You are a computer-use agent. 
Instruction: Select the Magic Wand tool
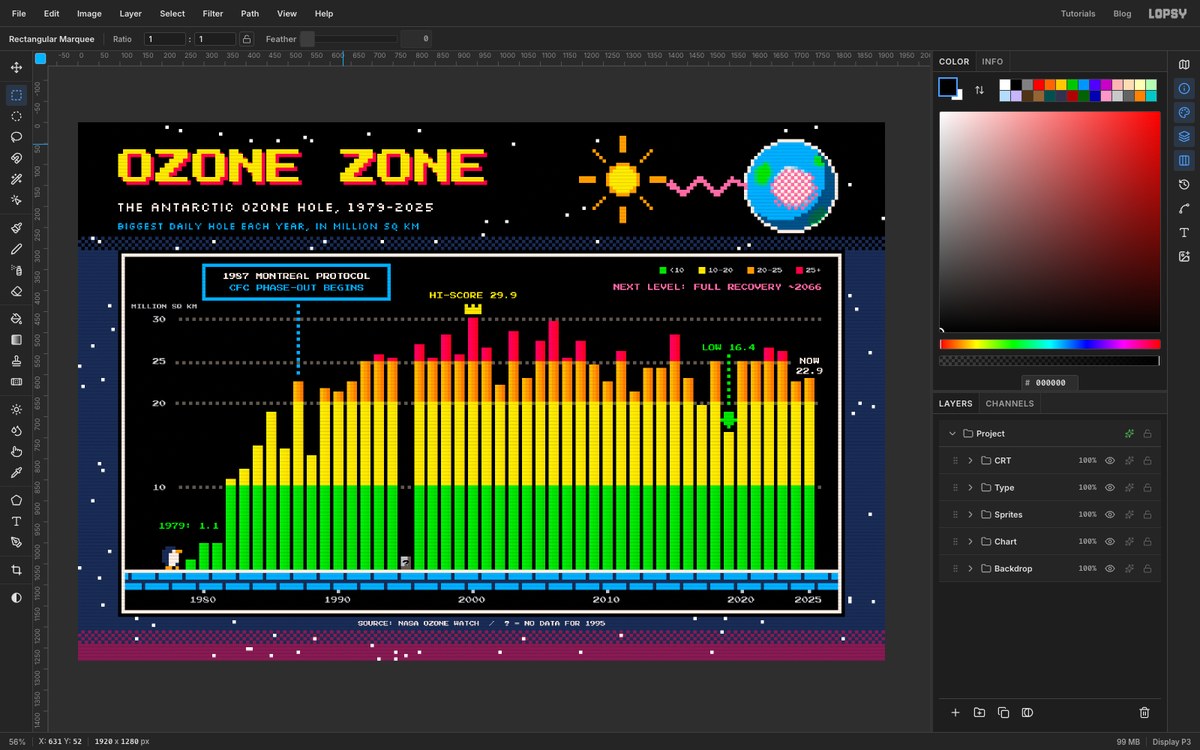click(16, 179)
